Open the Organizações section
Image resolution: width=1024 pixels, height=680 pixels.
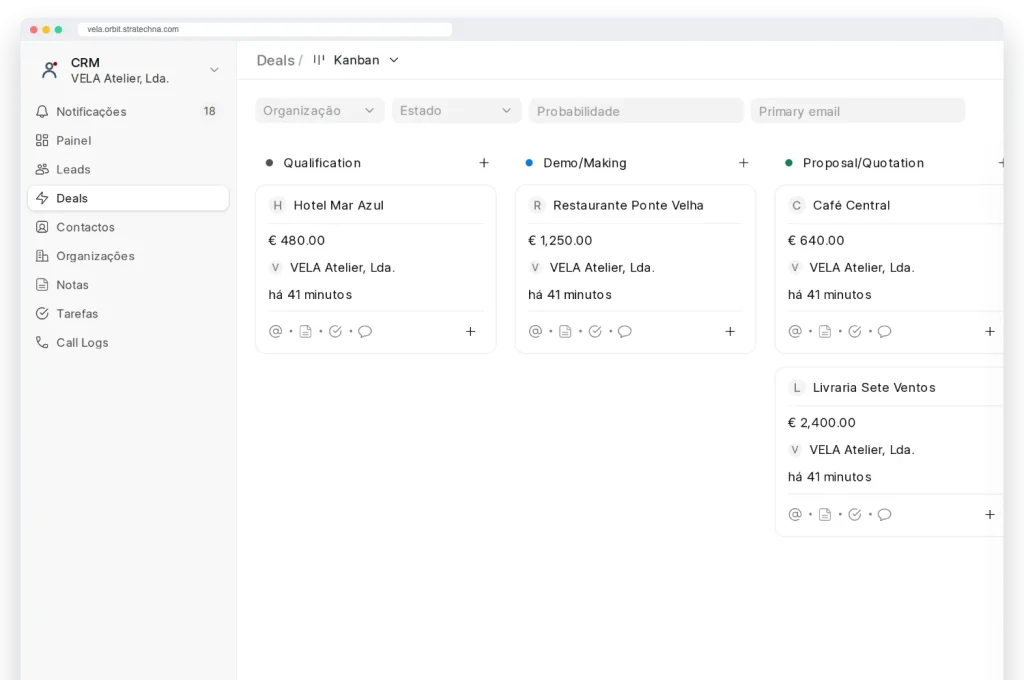tap(128, 256)
